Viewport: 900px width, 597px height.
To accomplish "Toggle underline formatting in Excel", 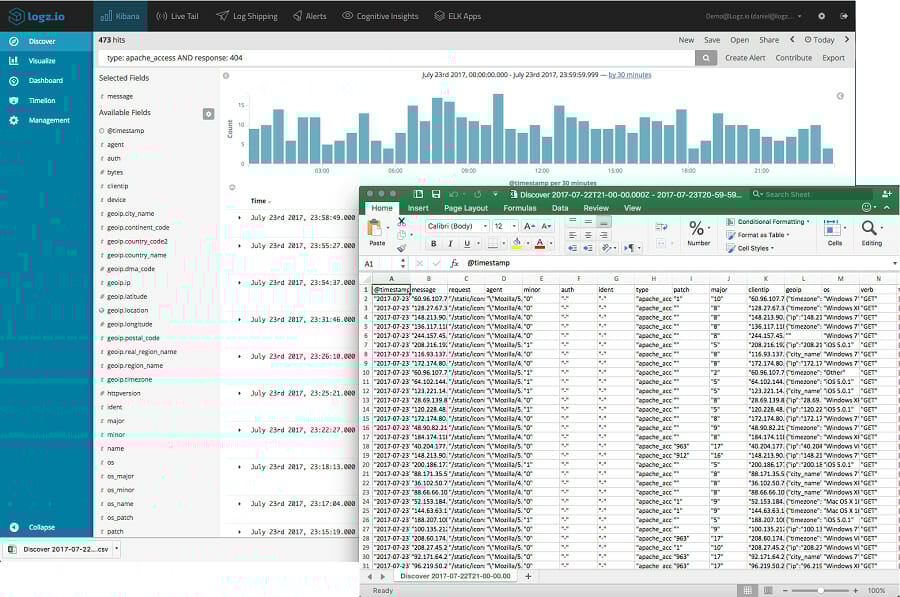I will pos(467,244).
